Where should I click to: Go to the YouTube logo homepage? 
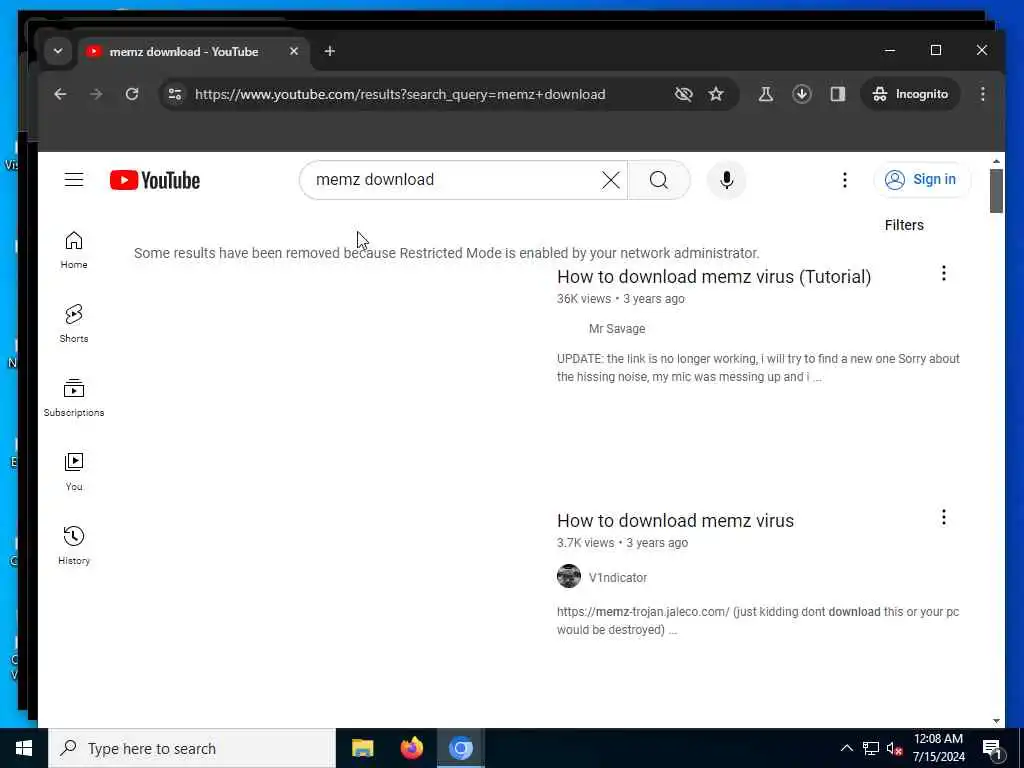coord(155,180)
